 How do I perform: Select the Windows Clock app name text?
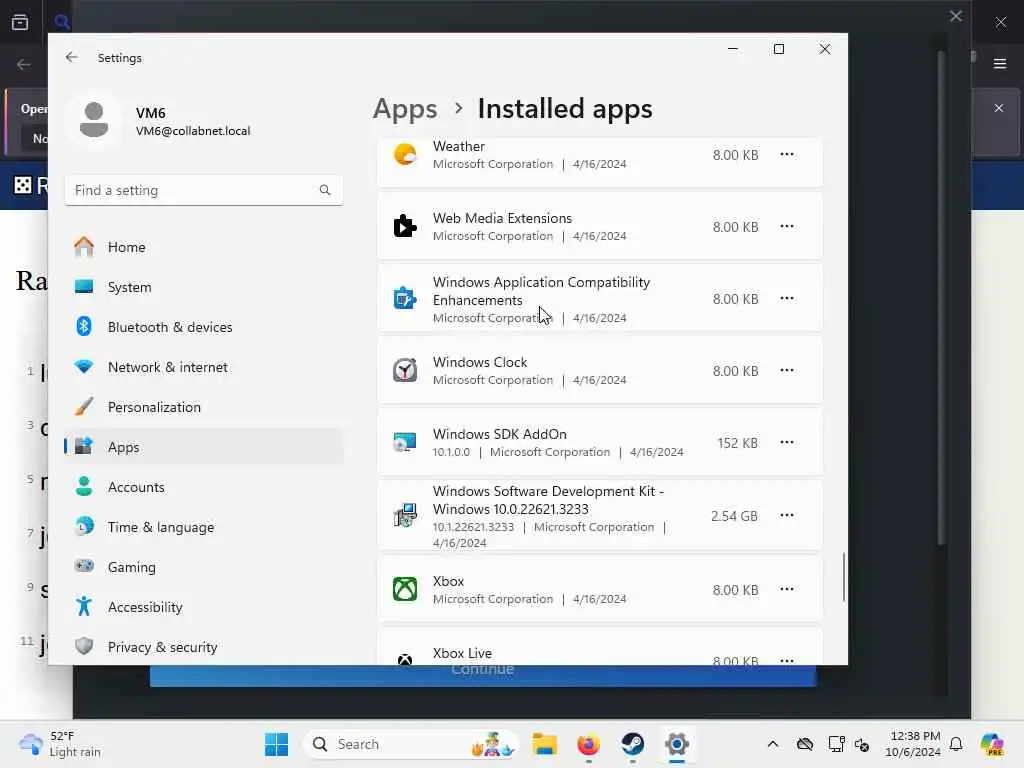tap(480, 362)
